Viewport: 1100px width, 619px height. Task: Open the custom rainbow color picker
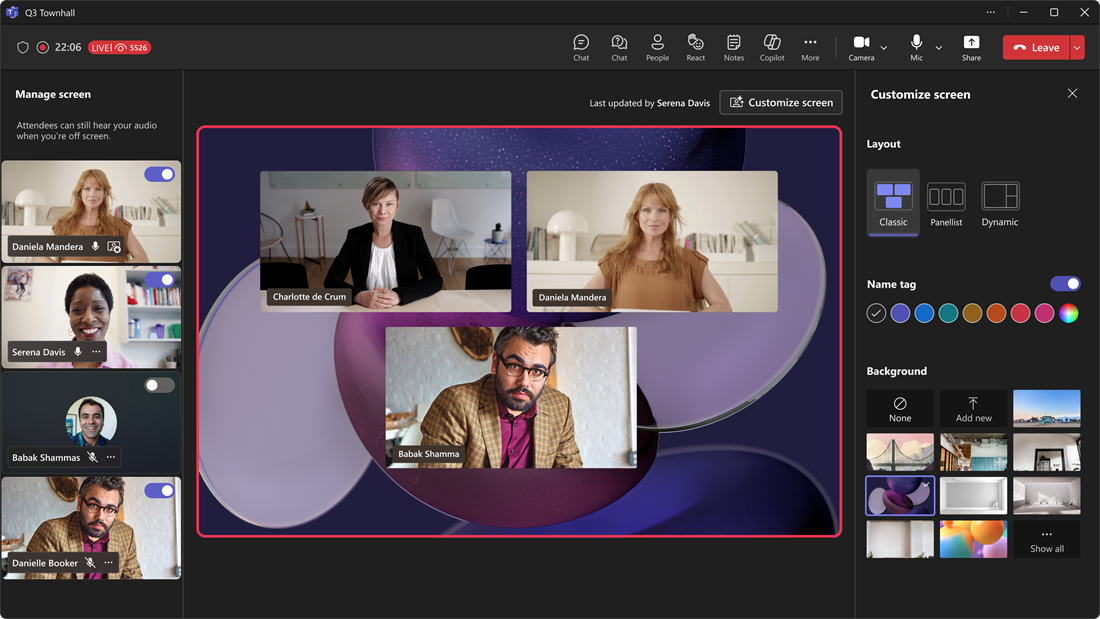(1068, 313)
